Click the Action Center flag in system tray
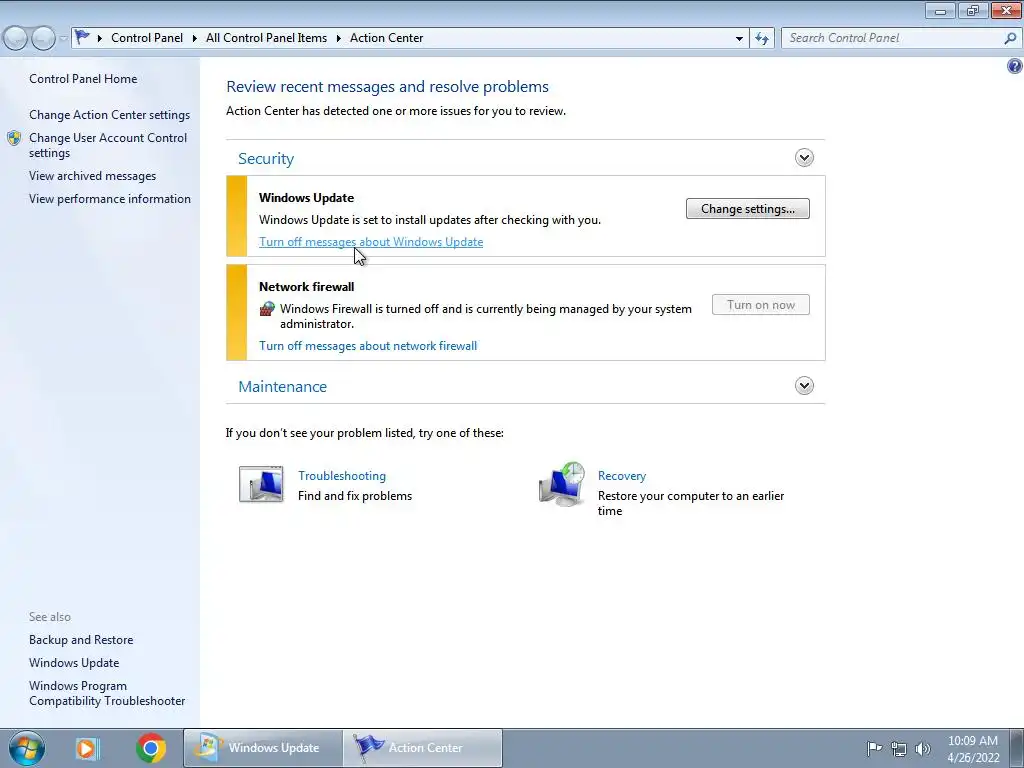The height and width of the screenshot is (768, 1024). (874, 748)
